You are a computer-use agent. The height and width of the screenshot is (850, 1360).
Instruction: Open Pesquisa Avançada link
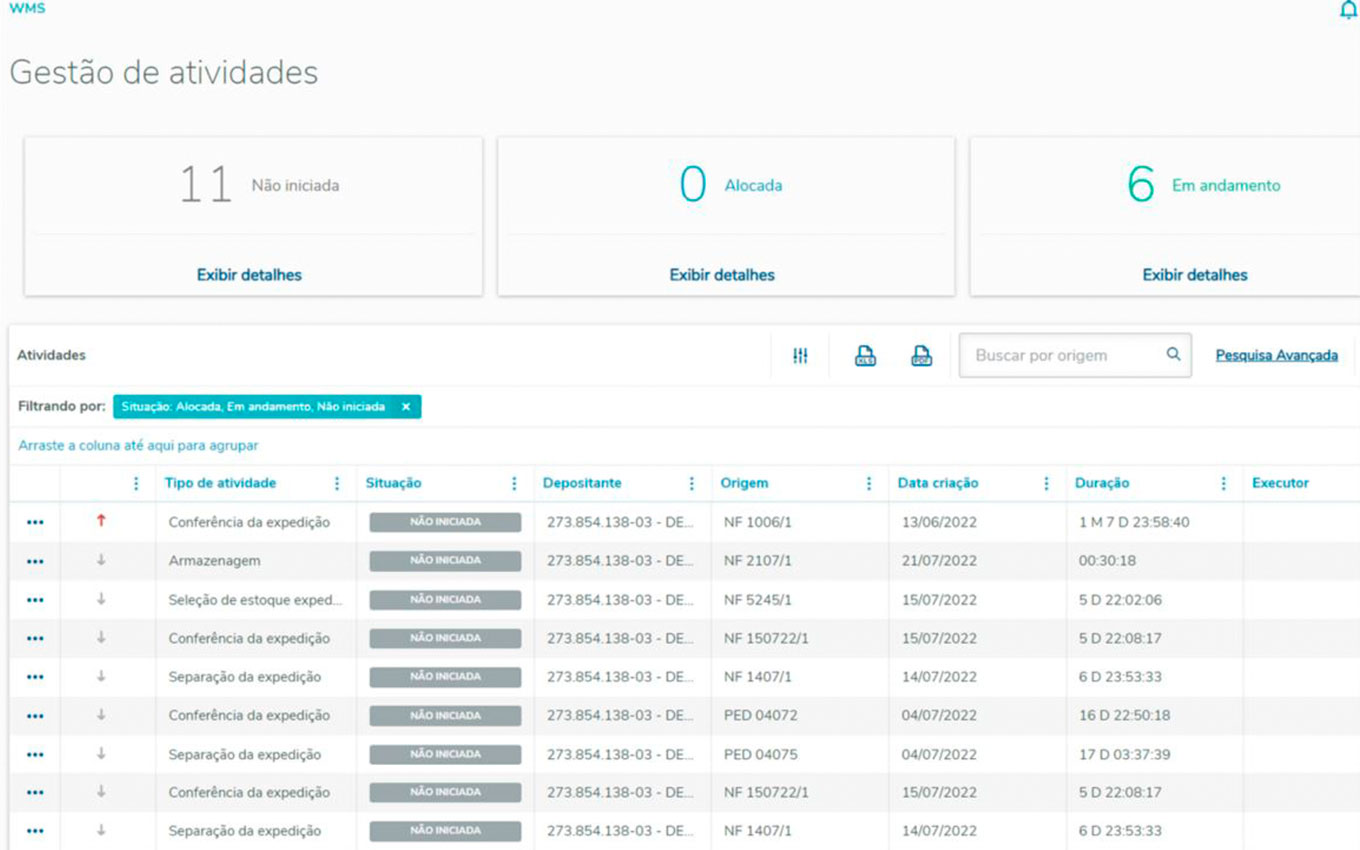point(1276,355)
